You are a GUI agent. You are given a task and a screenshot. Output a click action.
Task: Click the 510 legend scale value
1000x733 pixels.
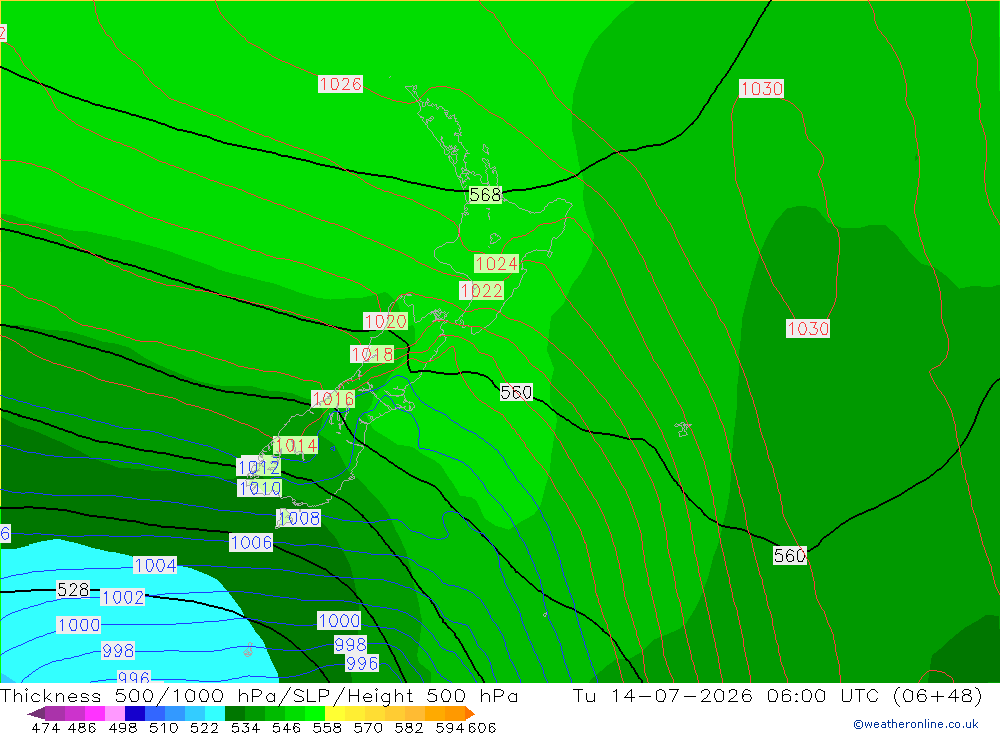(163, 727)
